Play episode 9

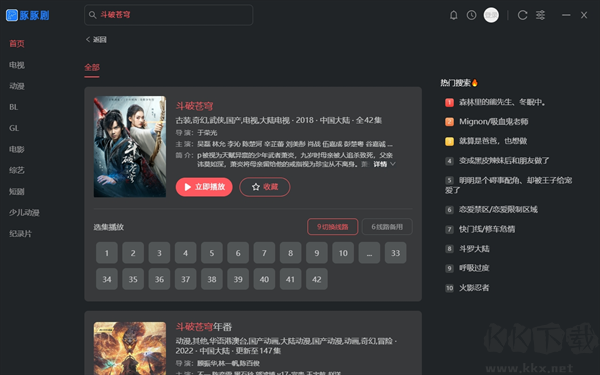(317, 253)
